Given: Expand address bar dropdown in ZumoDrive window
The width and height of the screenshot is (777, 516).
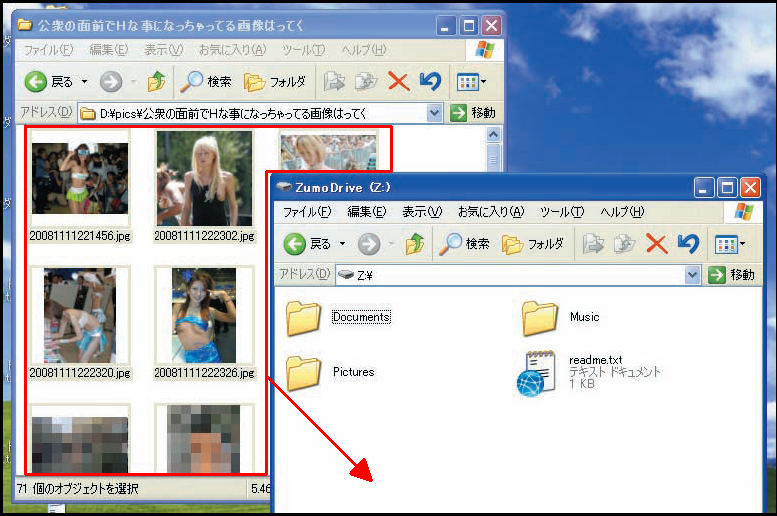Looking at the screenshot, I should [693, 275].
